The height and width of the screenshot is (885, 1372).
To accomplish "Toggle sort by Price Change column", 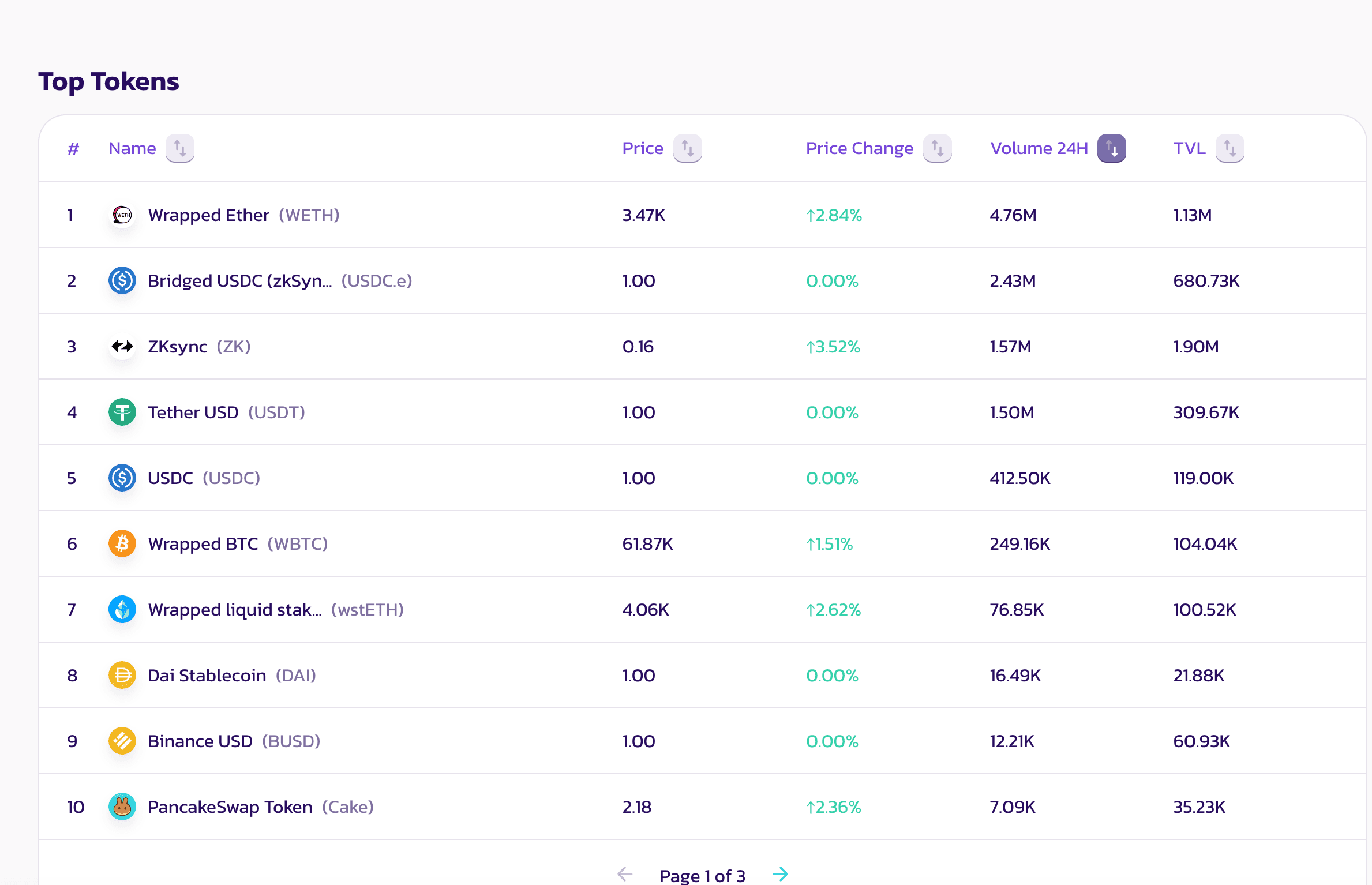I will pyautogui.click(x=937, y=149).
